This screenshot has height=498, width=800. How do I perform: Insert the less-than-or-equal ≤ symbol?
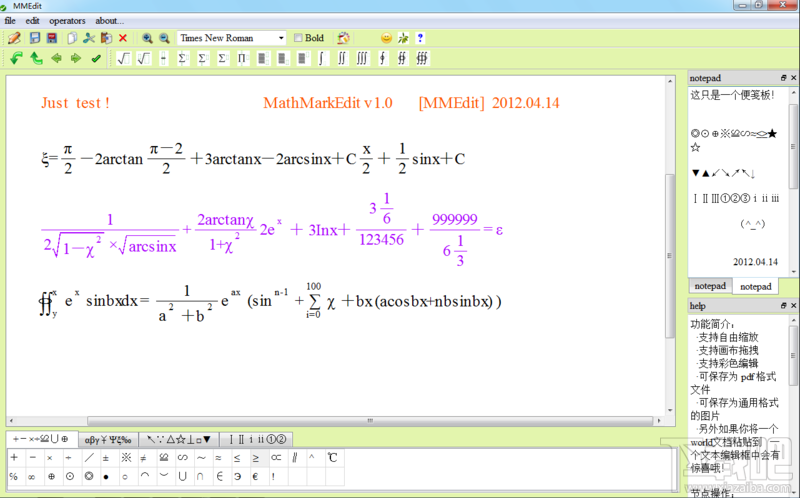[x=237, y=458]
